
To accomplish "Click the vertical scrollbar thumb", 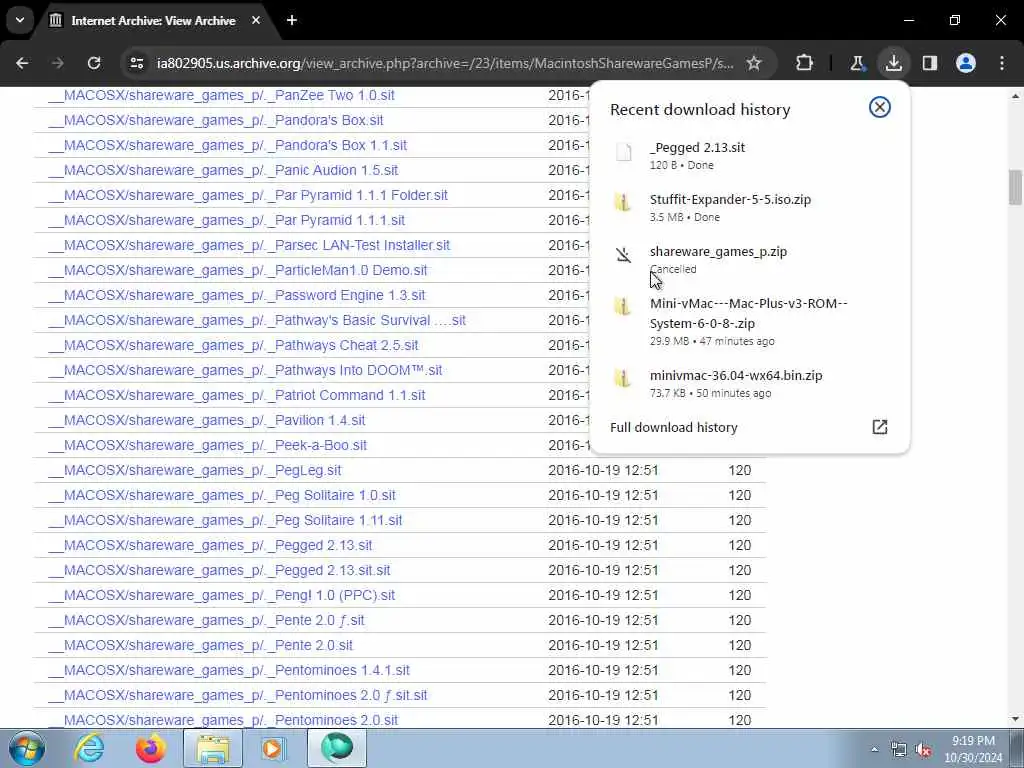I will tap(1015, 187).
